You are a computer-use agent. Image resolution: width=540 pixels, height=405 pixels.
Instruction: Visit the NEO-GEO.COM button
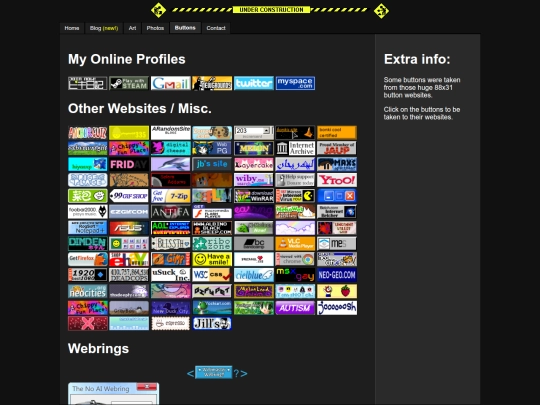[337, 275]
